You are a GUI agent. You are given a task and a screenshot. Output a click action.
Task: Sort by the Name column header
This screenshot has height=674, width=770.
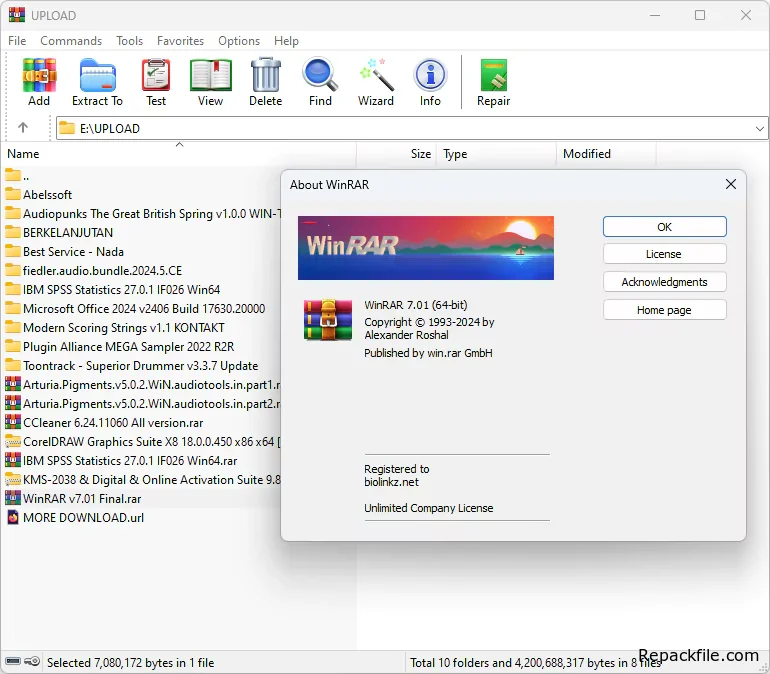[179, 154]
